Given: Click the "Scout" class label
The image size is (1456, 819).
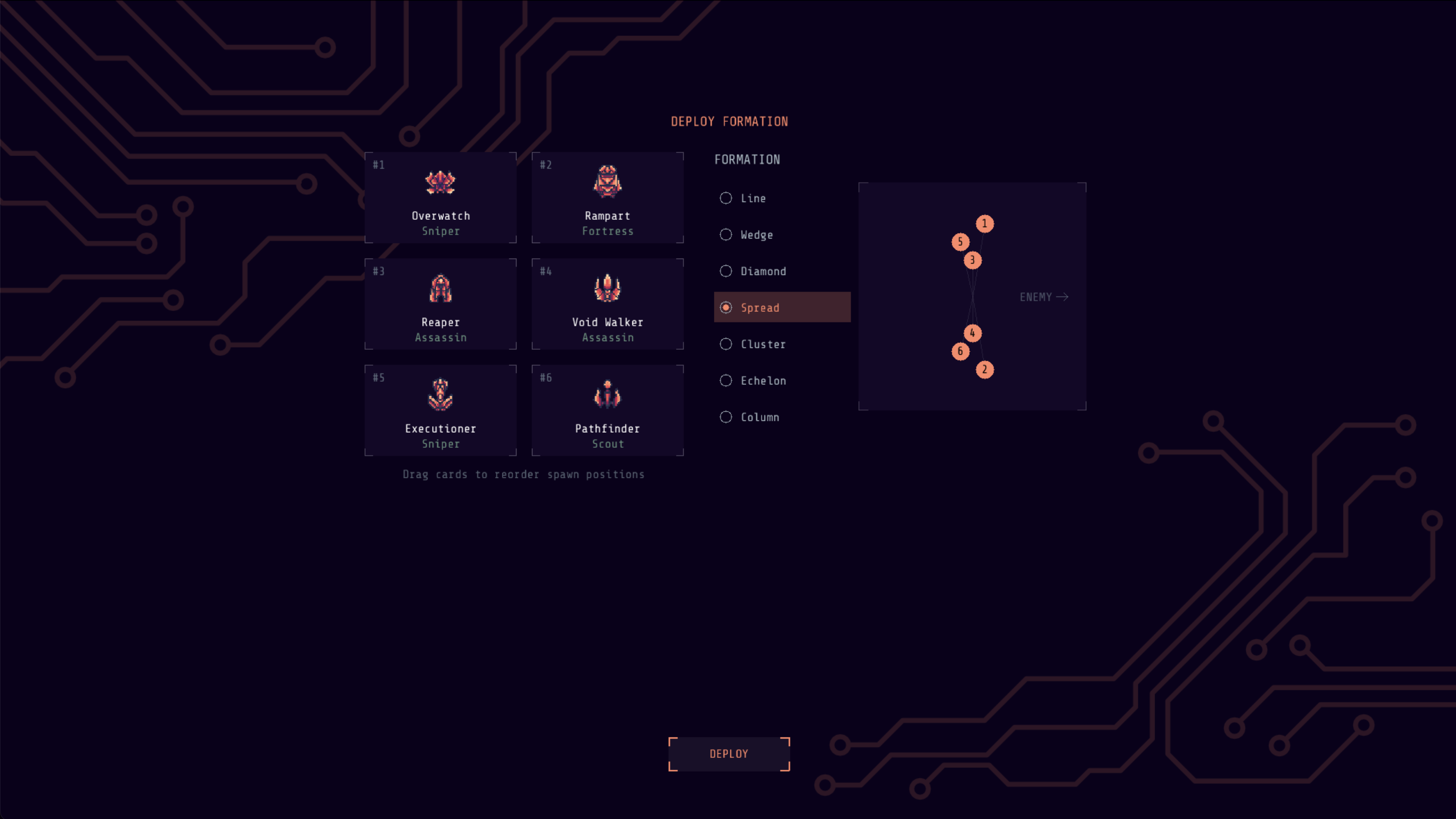Looking at the screenshot, I should (608, 444).
